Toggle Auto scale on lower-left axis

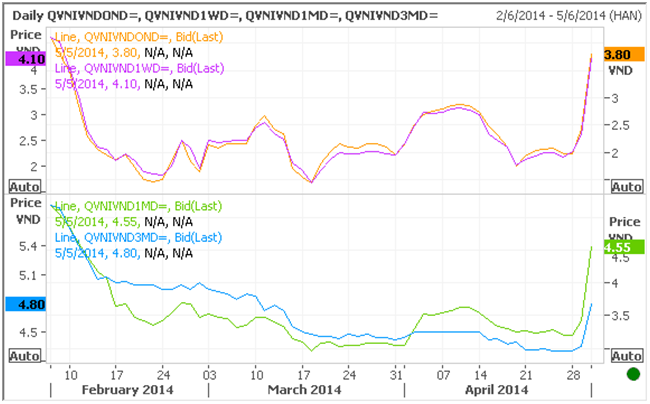pos(24,355)
